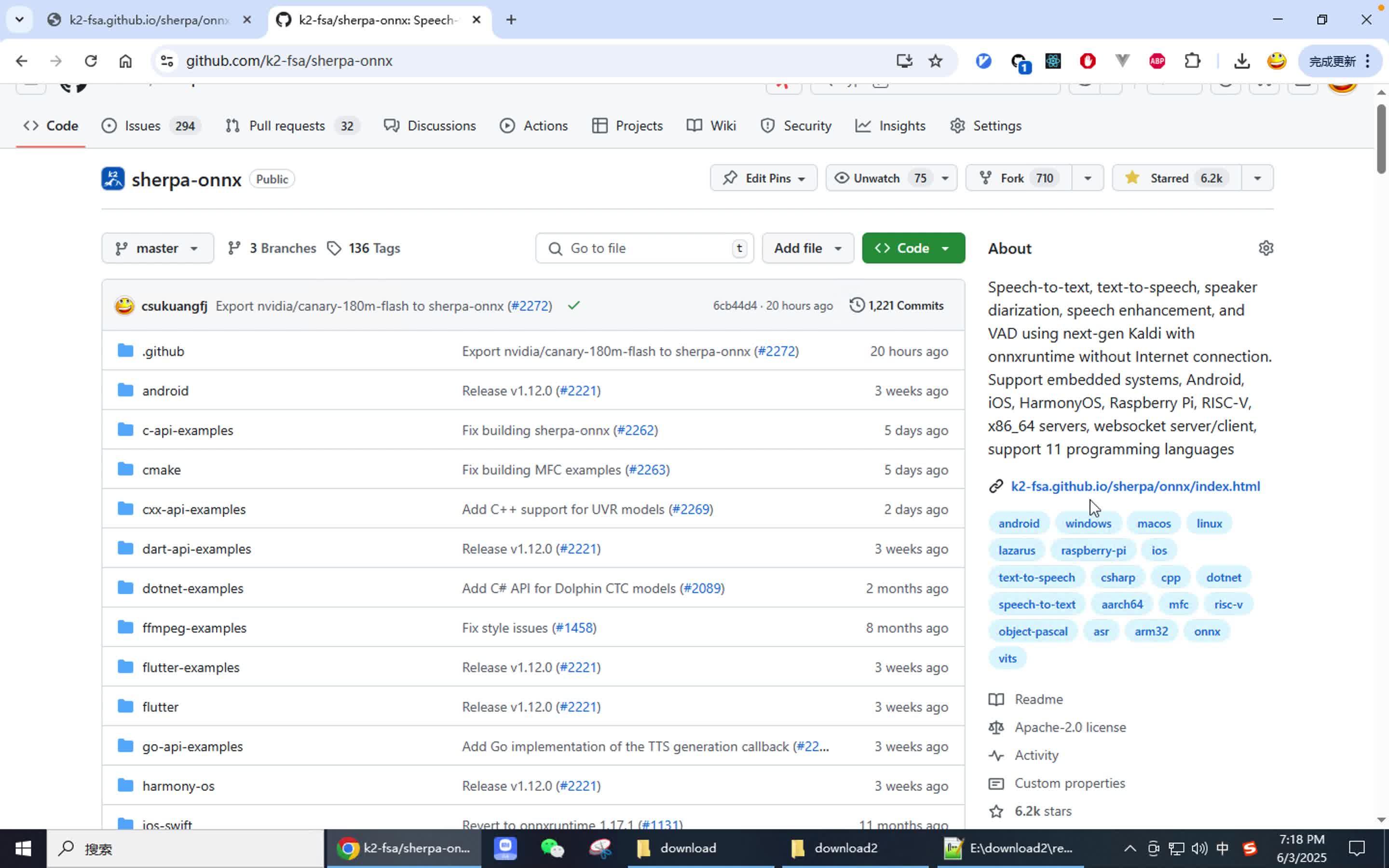Viewport: 1389px width, 868px height.
Task: Open WeChat from the taskbar
Action: pos(552,848)
